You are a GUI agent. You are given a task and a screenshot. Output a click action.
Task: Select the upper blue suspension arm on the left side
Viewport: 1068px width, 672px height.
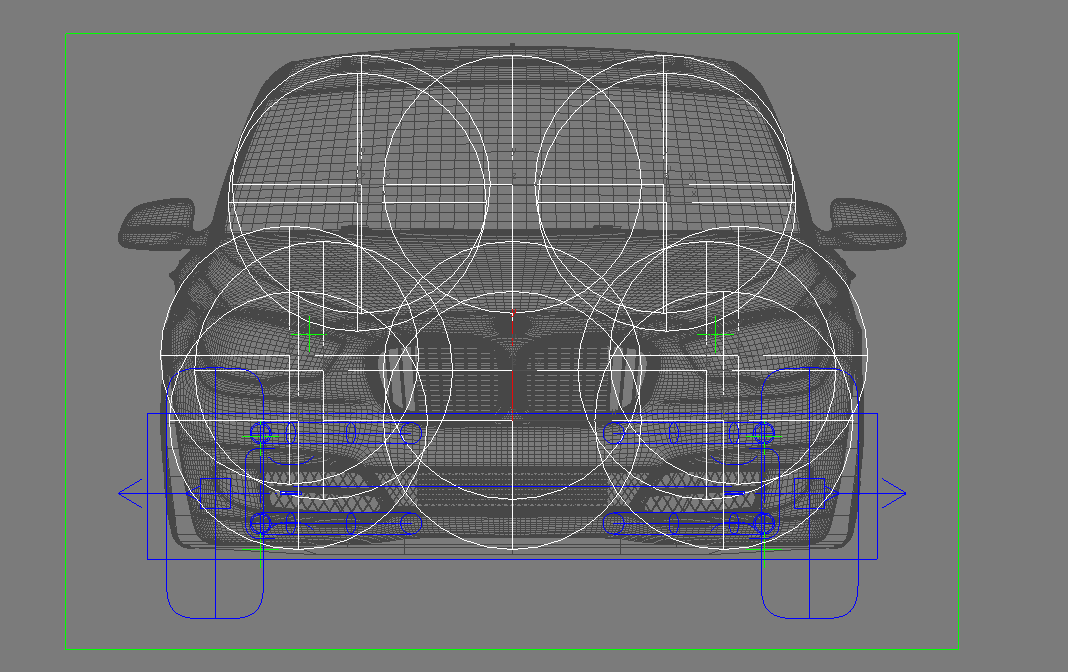[336, 433]
